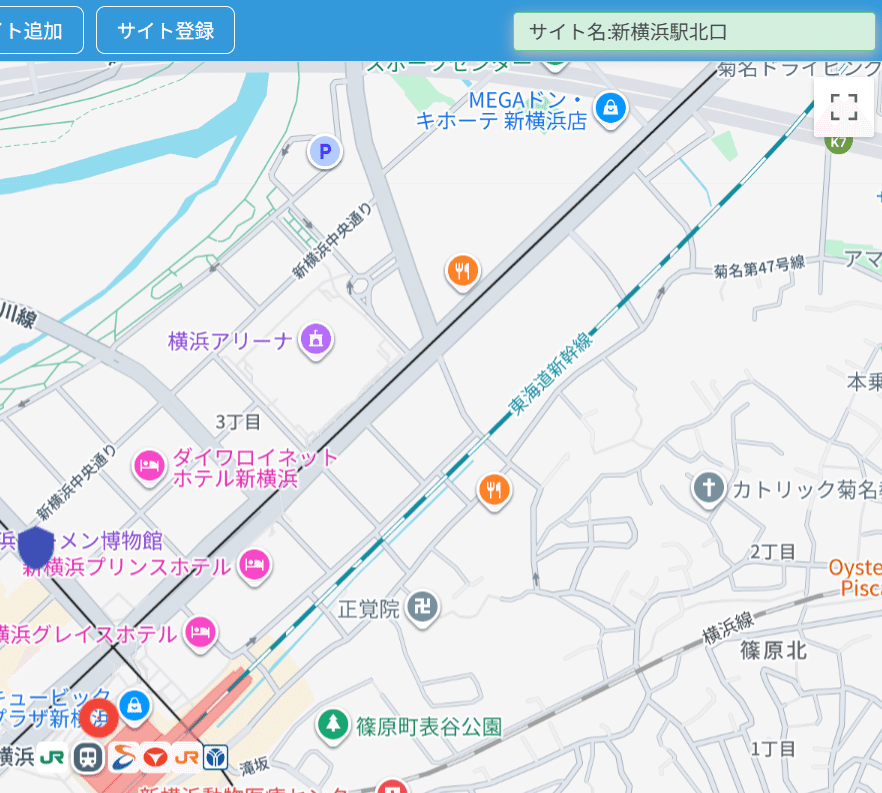
Task: Click the restaurant icon near the Shinkansen line
Action: 494,489
